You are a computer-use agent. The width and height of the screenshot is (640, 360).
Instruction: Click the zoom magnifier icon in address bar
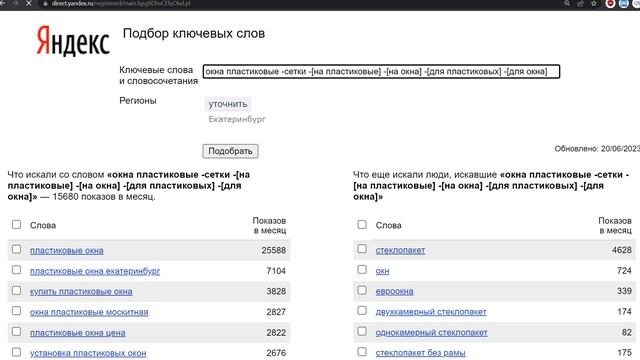click(x=567, y=3)
